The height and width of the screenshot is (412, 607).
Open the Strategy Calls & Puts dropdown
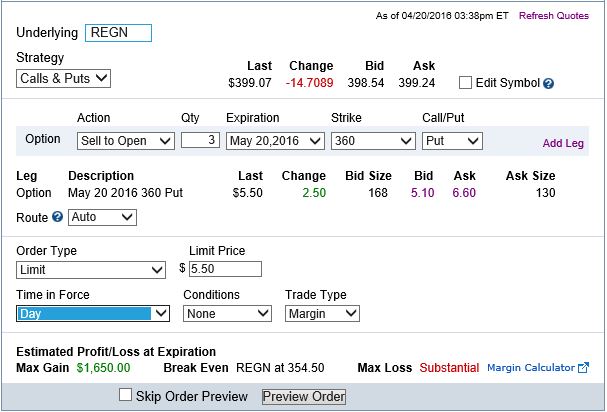tap(63, 79)
